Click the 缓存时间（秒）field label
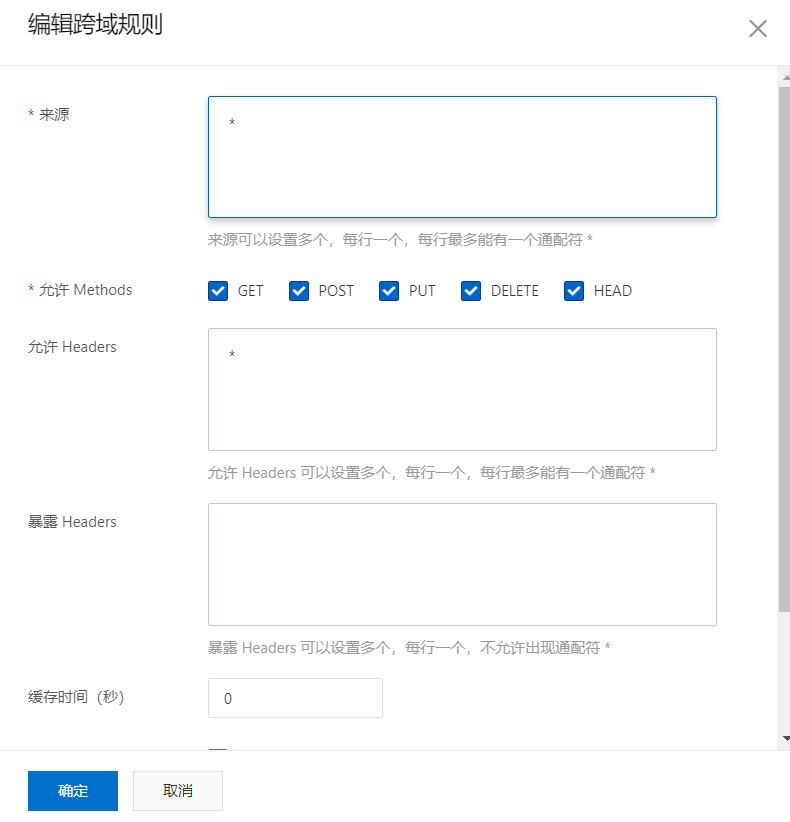This screenshot has height=822, width=790. 76,697
